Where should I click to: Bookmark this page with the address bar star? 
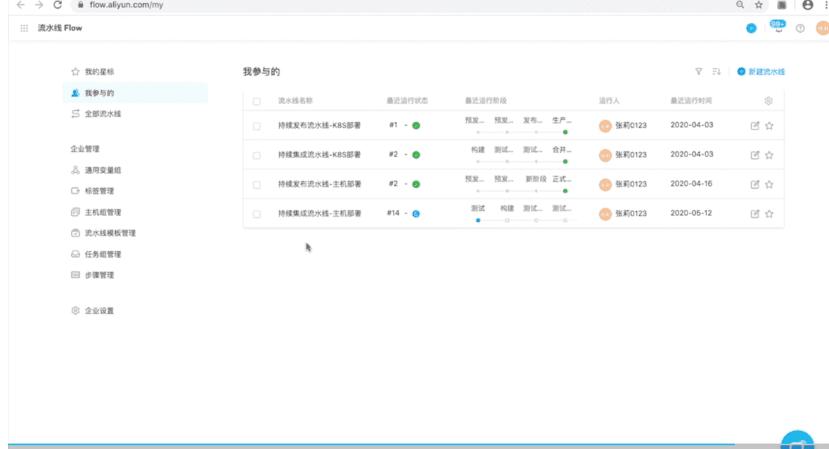[759, 5]
